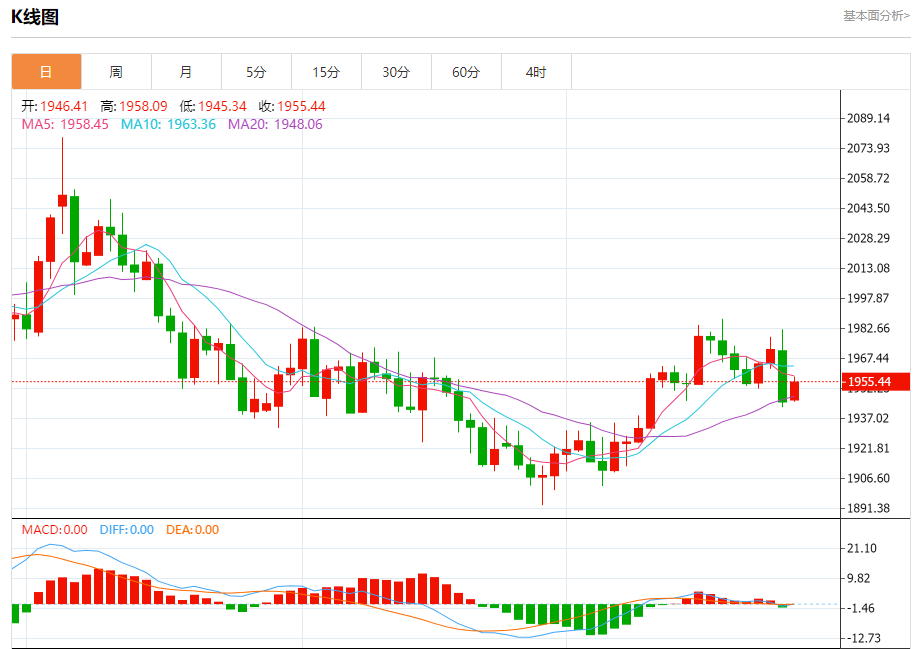Click the 1997.87 price axis label
Screen dimensions: 915x649
(868, 298)
